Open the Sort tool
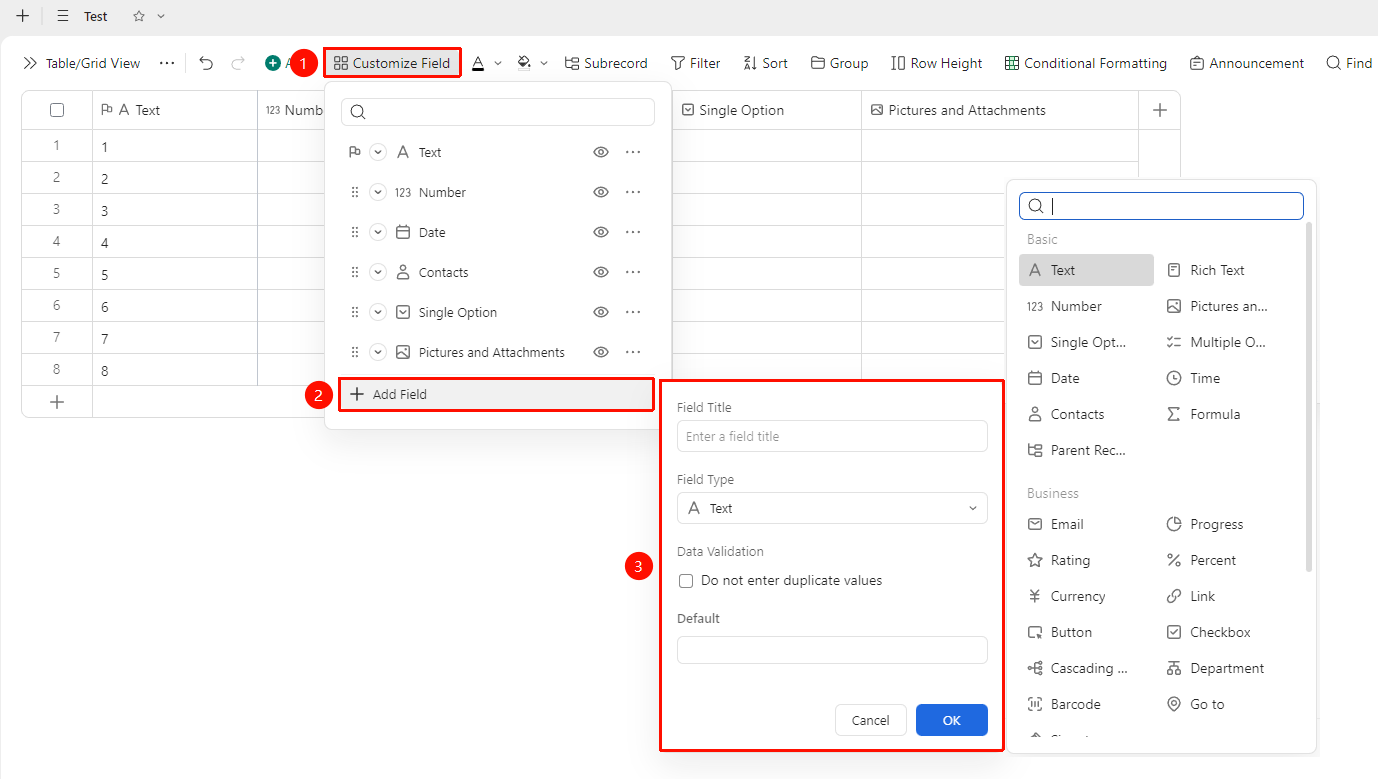 (x=765, y=63)
